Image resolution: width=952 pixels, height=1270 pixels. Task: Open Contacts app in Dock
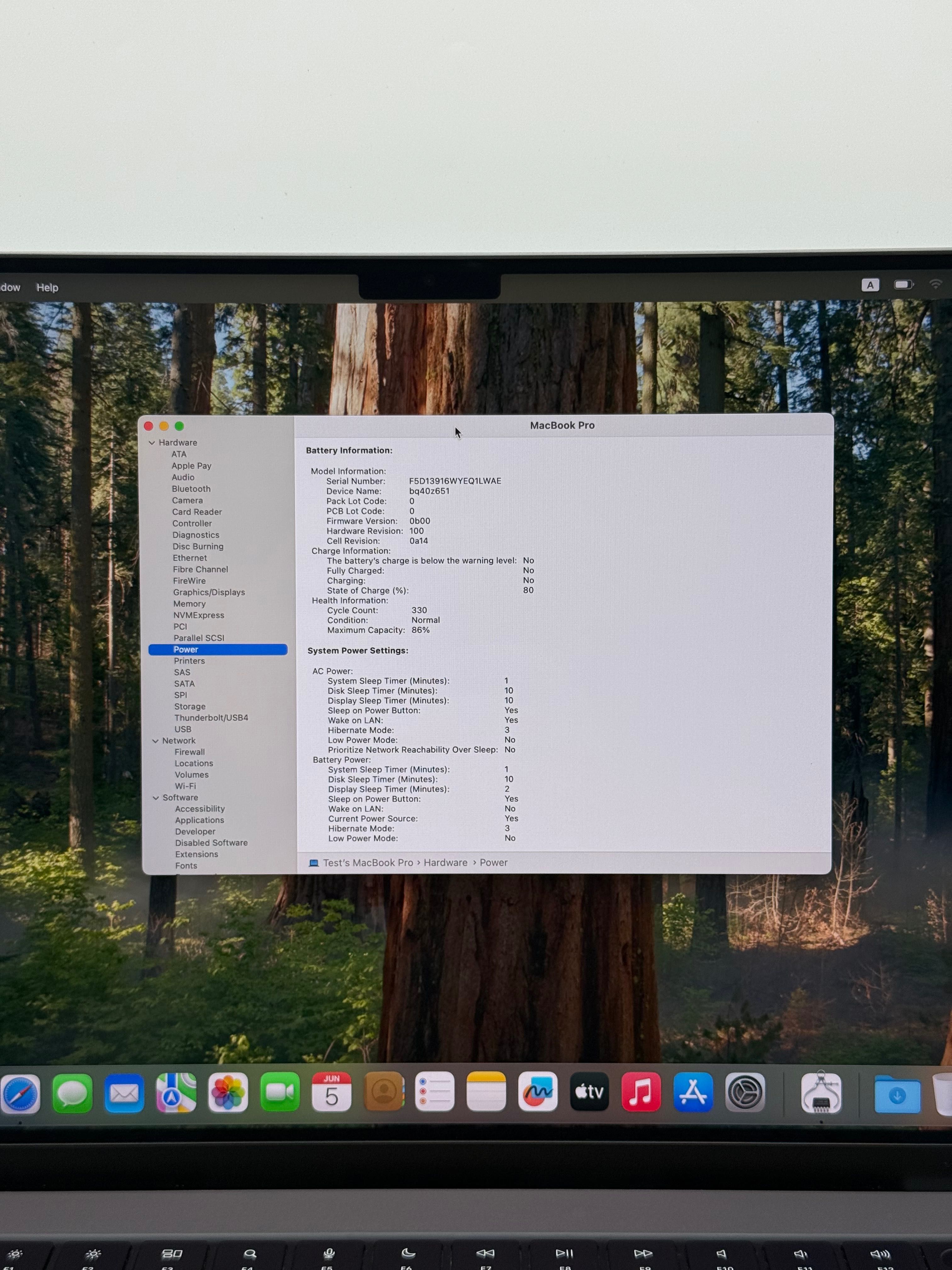[x=383, y=1091]
